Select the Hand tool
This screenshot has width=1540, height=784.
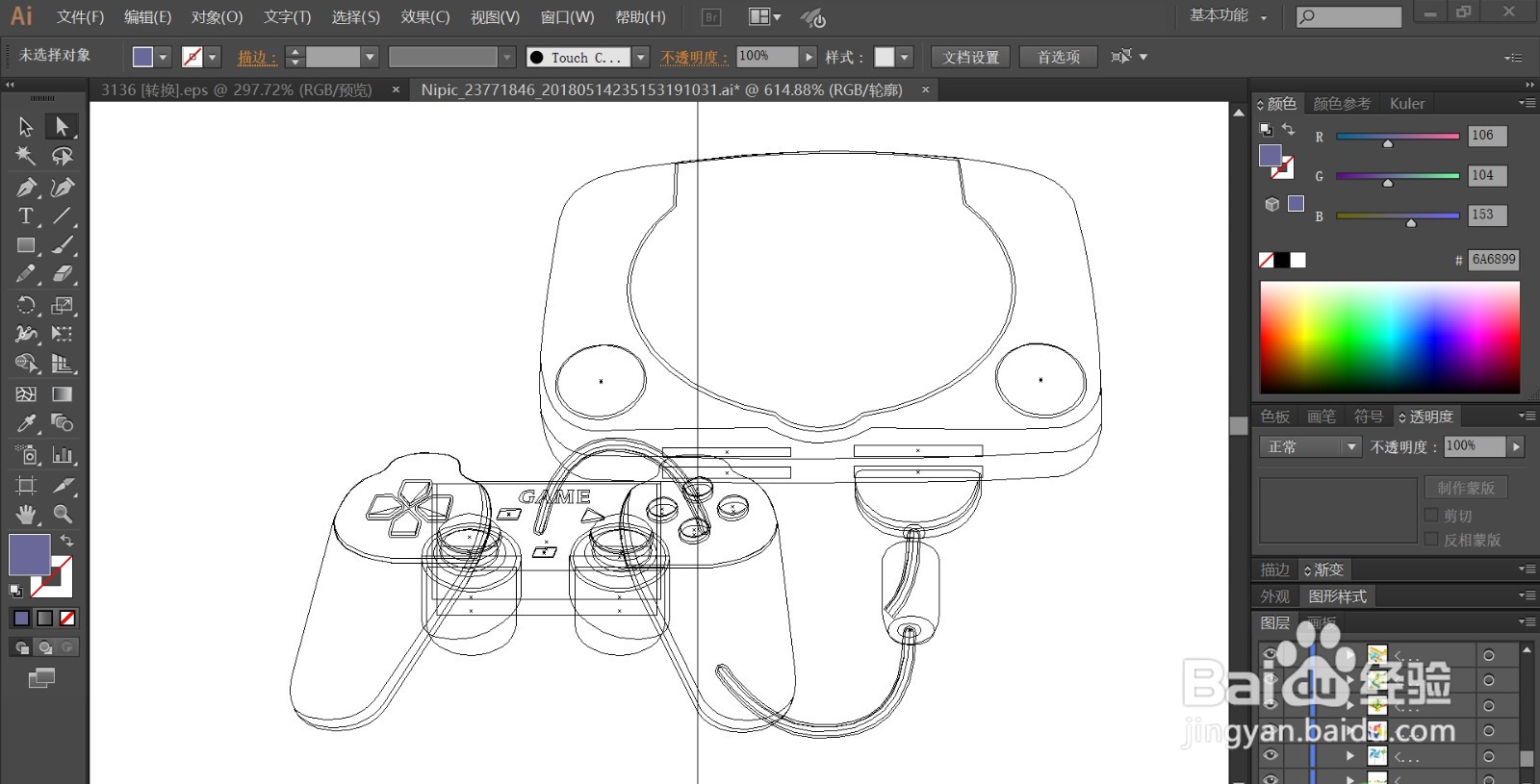click(x=26, y=514)
